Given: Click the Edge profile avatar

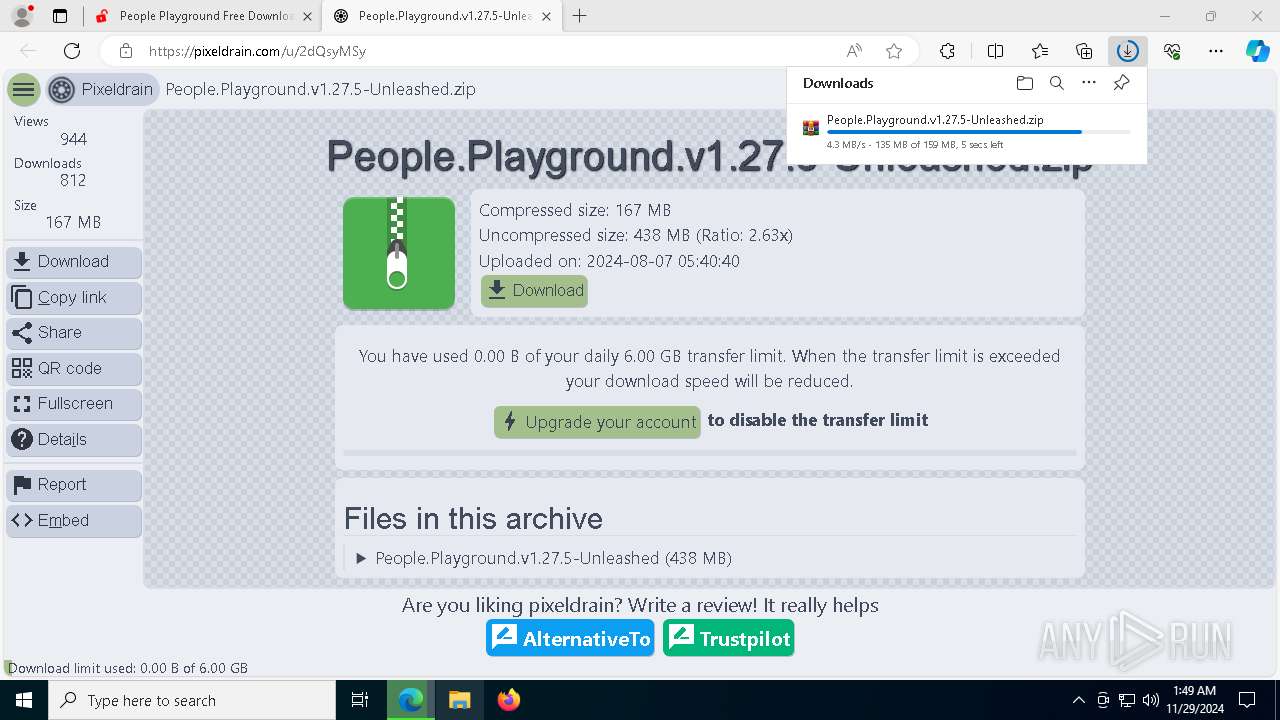Looking at the screenshot, I should (x=22, y=16).
